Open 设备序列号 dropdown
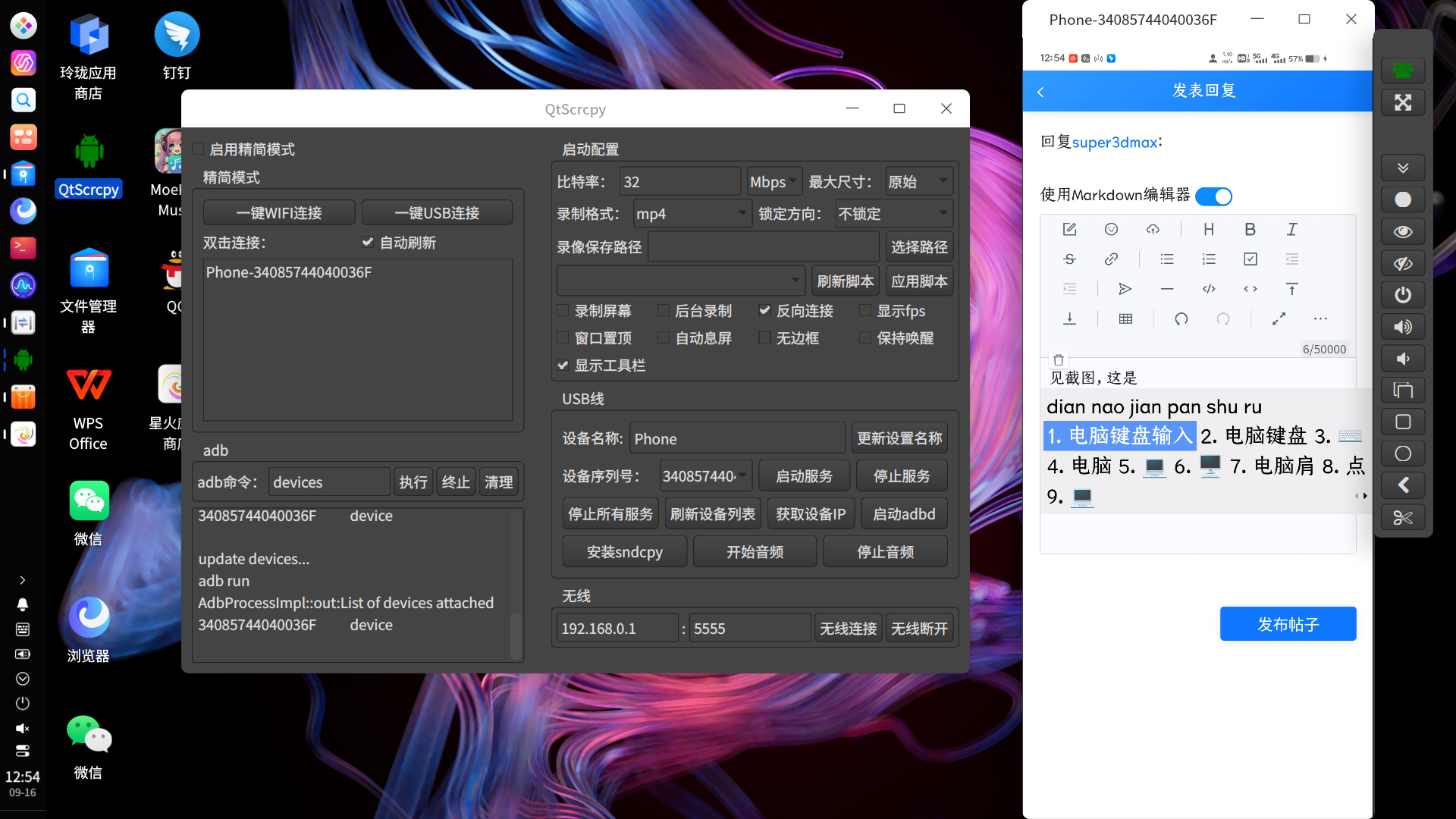This screenshot has width=1456, height=819. coord(705,476)
